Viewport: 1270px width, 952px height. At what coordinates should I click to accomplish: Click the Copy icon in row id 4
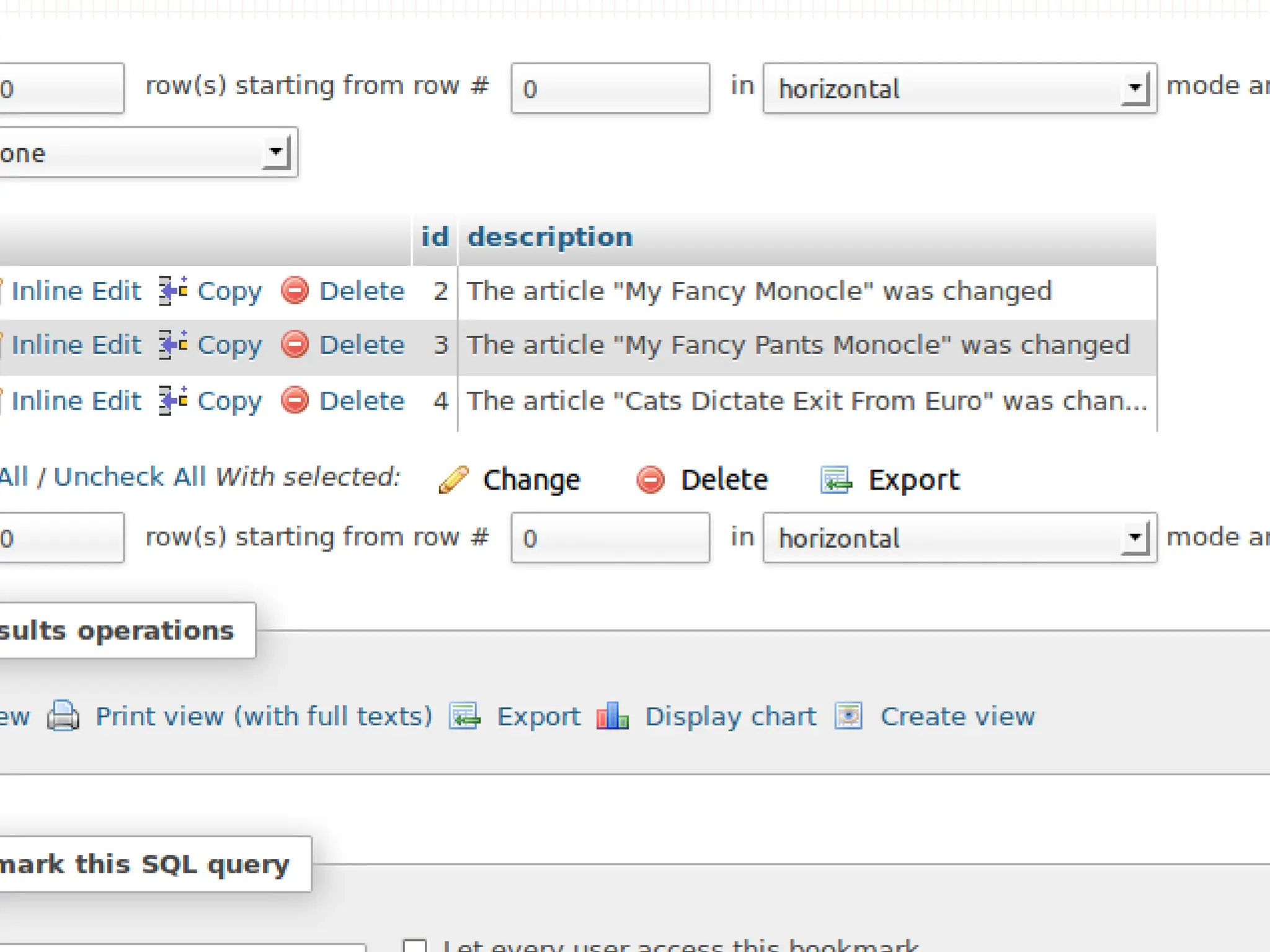click(173, 400)
